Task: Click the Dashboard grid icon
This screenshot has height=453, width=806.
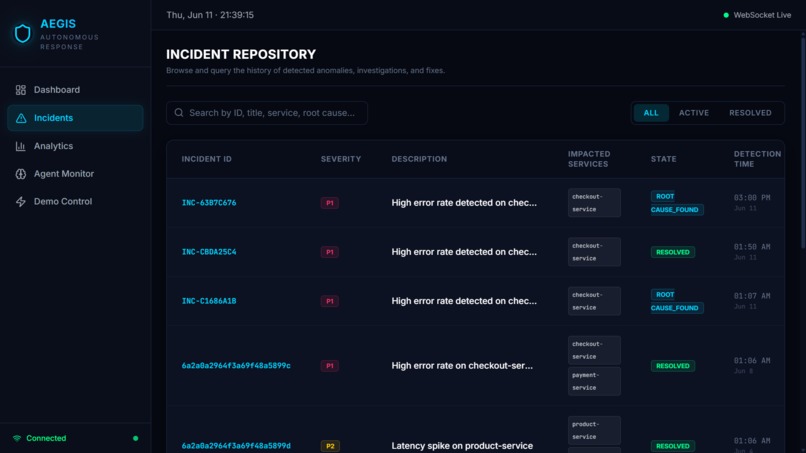Action: point(21,90)
